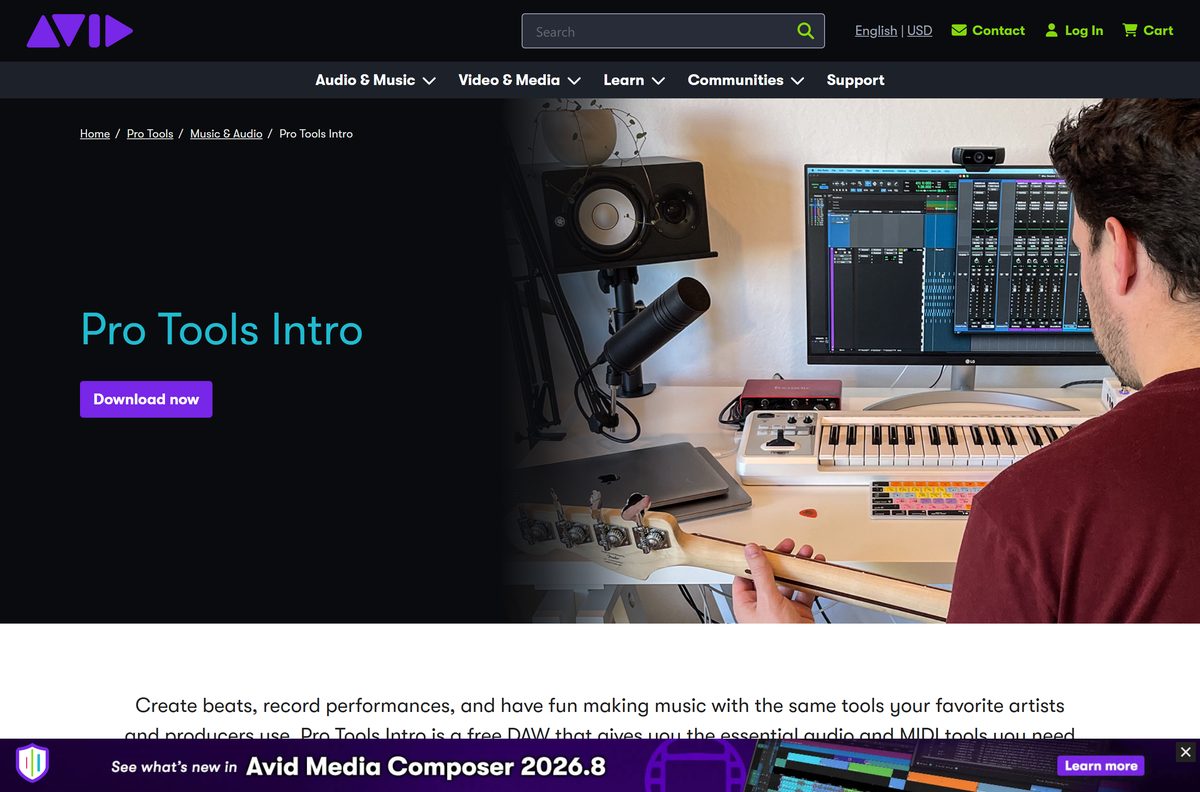Expand the Communities menu
Viewport: 1200px width, 792px height.
(x=746, y=80)
